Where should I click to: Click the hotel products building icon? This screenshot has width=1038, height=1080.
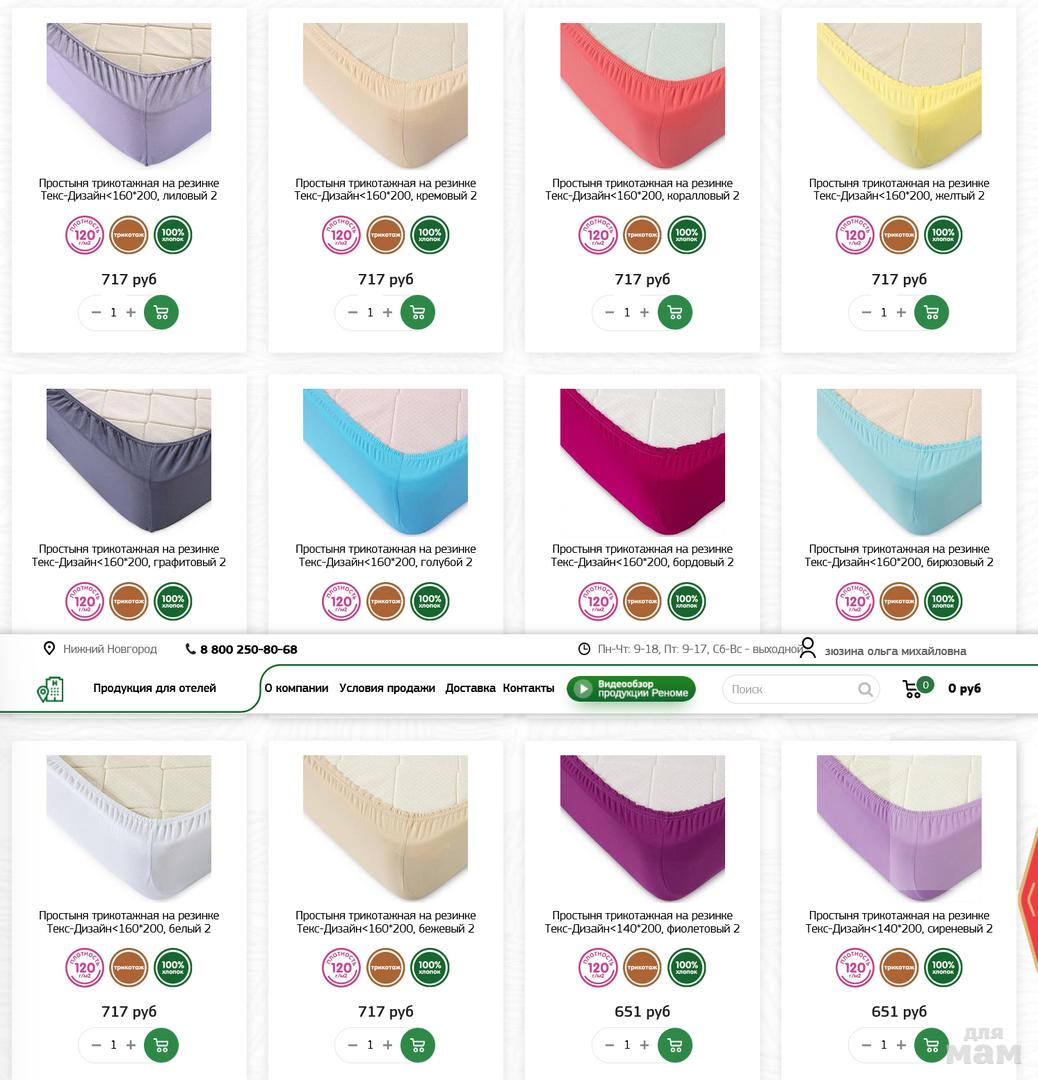tap(50, 689)
